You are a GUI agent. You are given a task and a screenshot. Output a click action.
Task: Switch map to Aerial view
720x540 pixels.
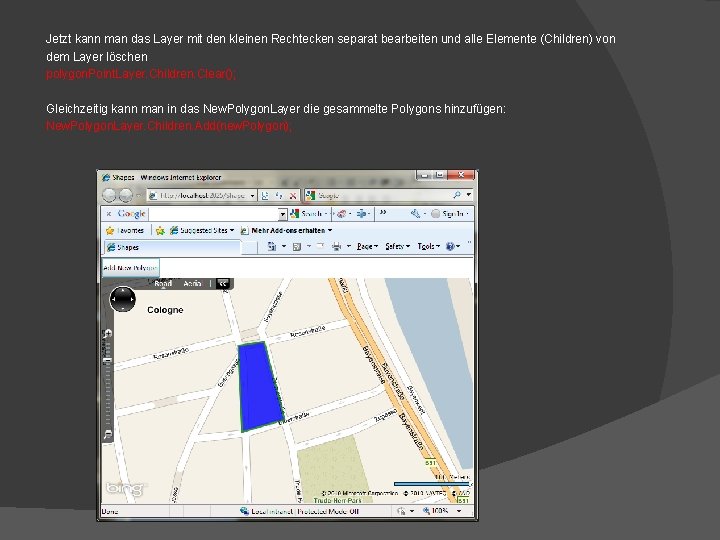pyautogui.click(x=192, y=284)
